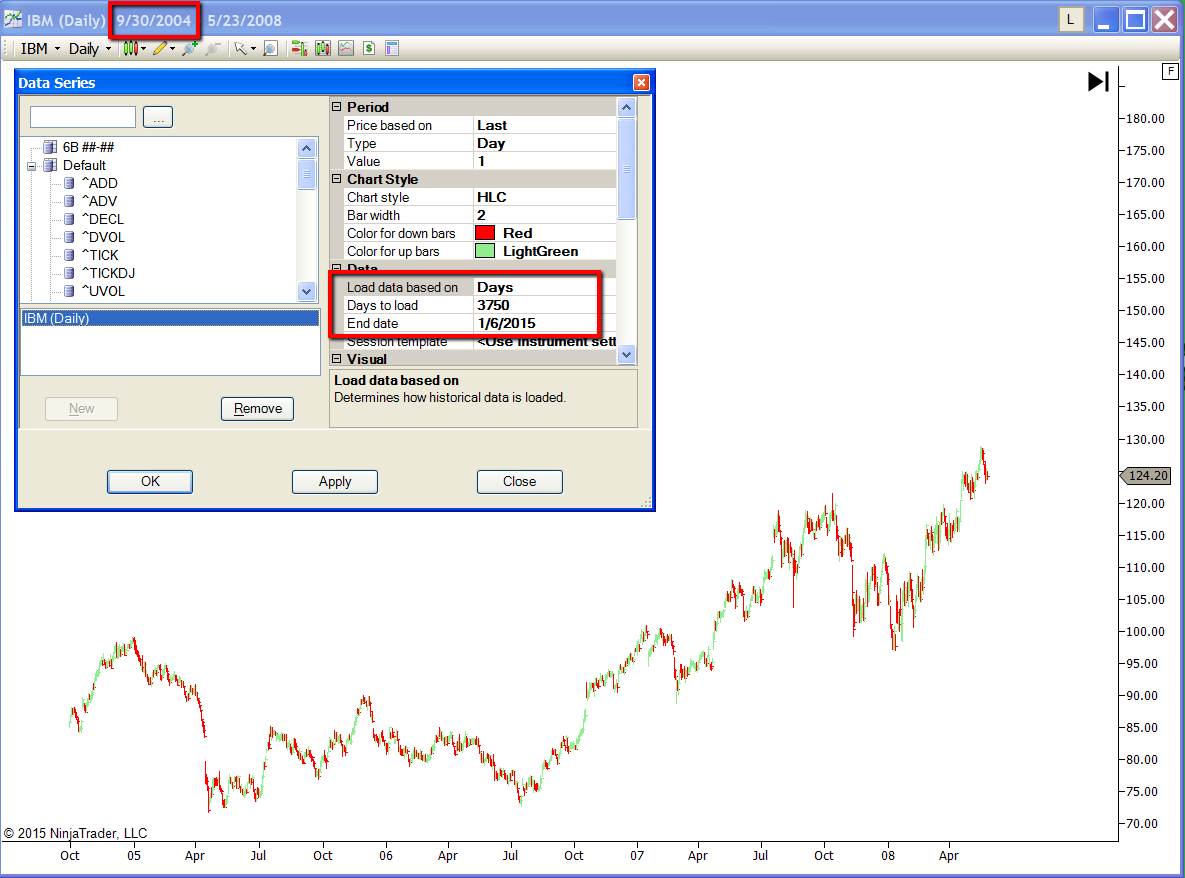Click the instrument search input field

(x=82, y=117)
